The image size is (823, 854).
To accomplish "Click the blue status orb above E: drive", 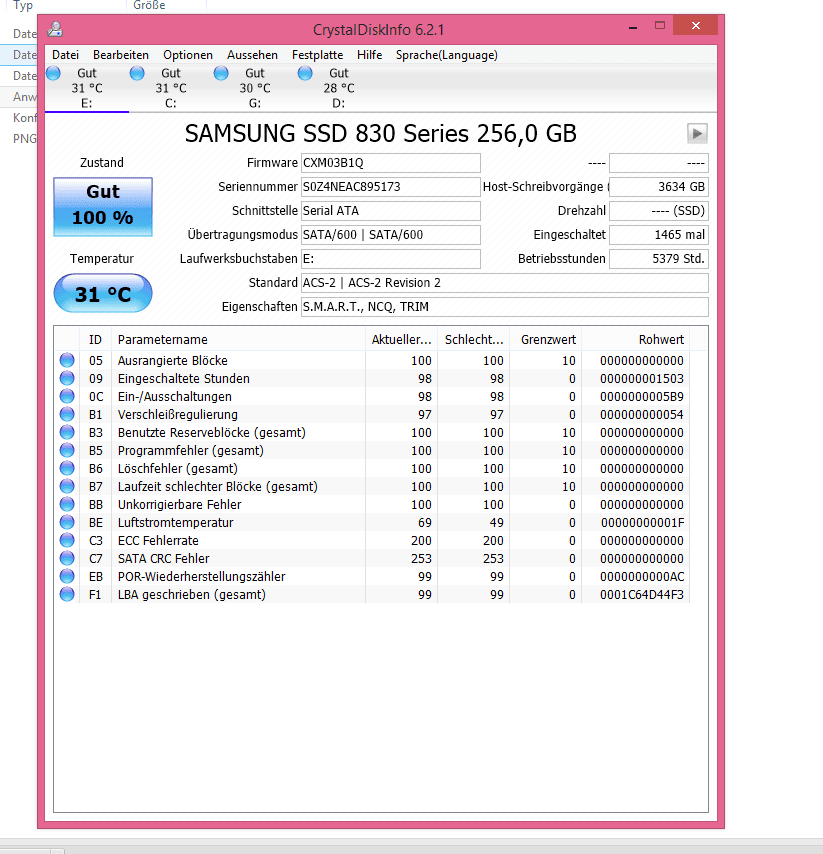I will 53,73.
